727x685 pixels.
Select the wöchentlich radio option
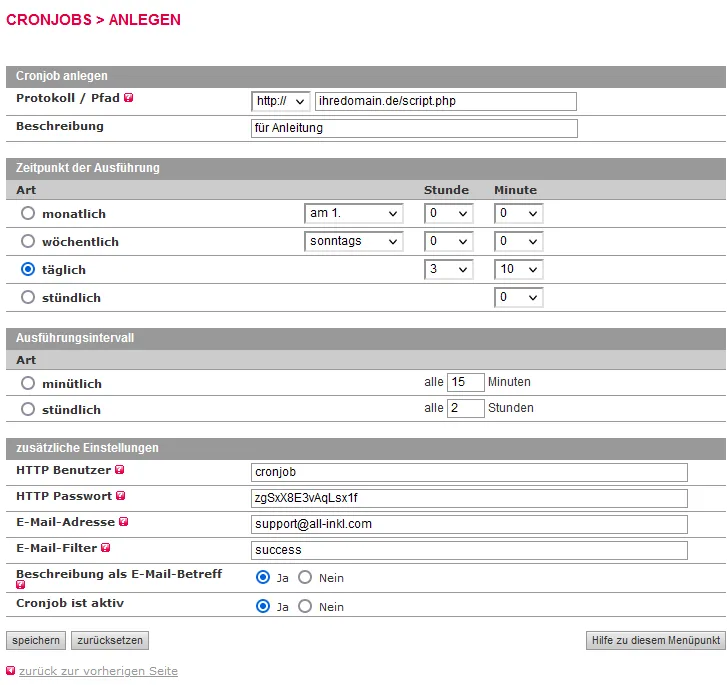pos(28,241)
